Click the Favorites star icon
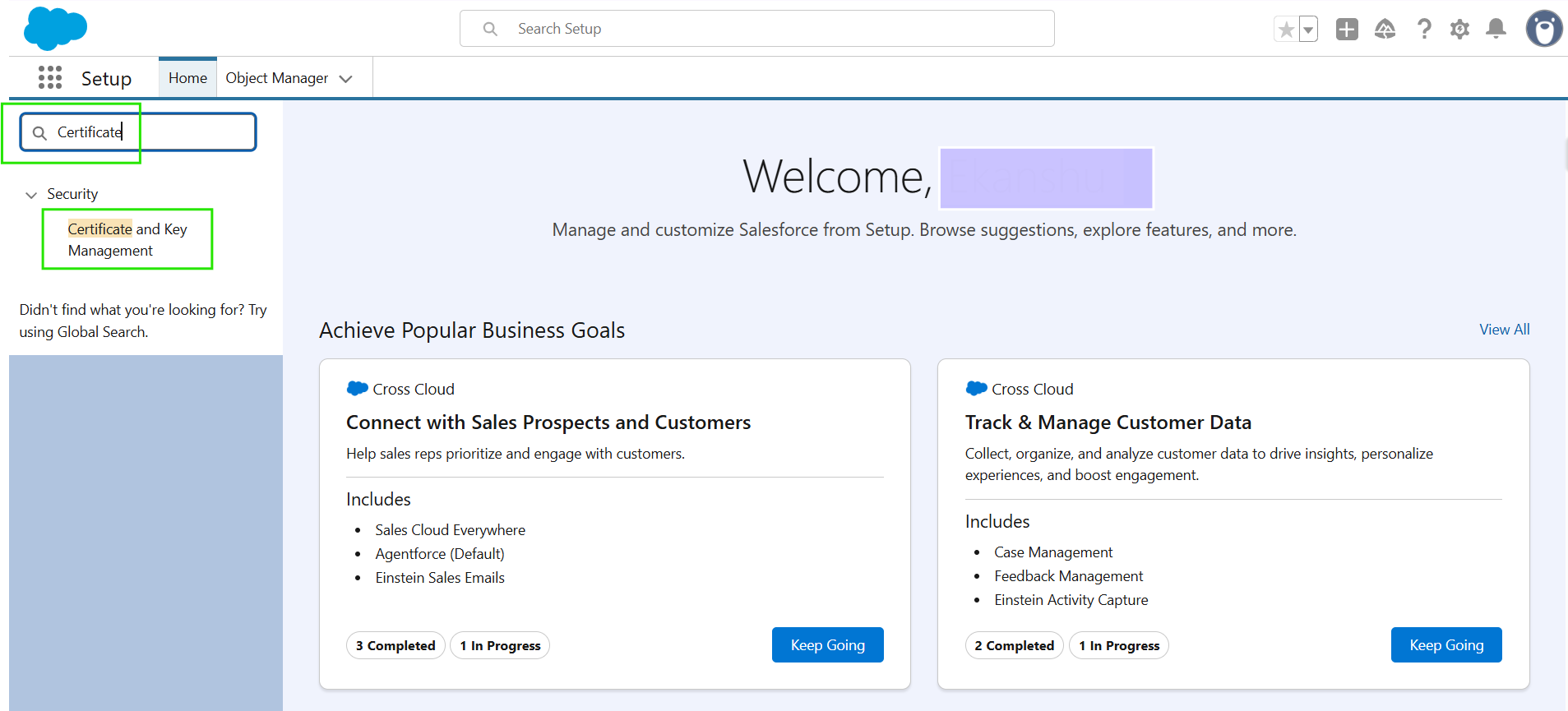Screen dimensions: 1568x711 [1286, 30]
